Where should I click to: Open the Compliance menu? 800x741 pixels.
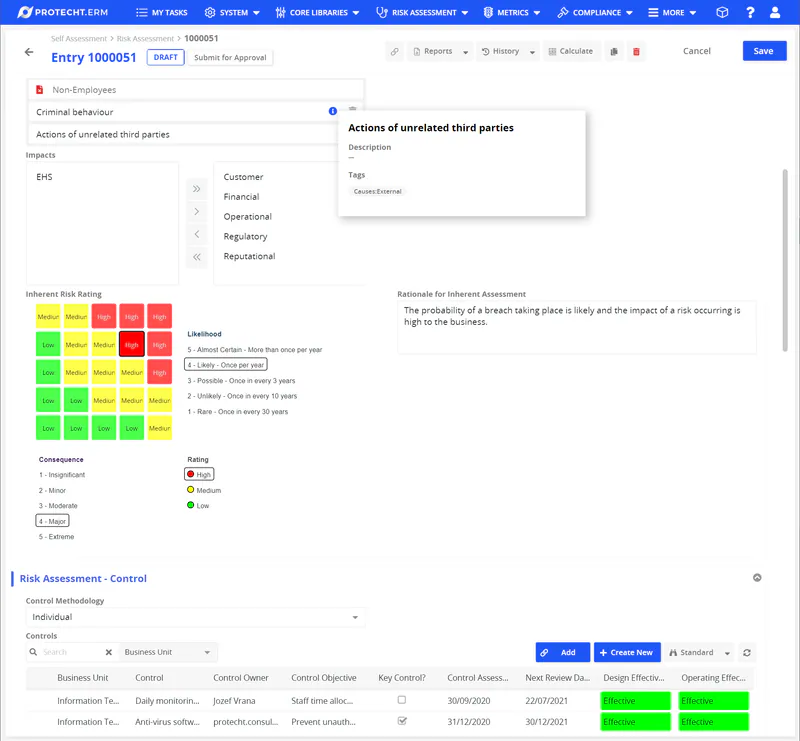pos(595,13)
